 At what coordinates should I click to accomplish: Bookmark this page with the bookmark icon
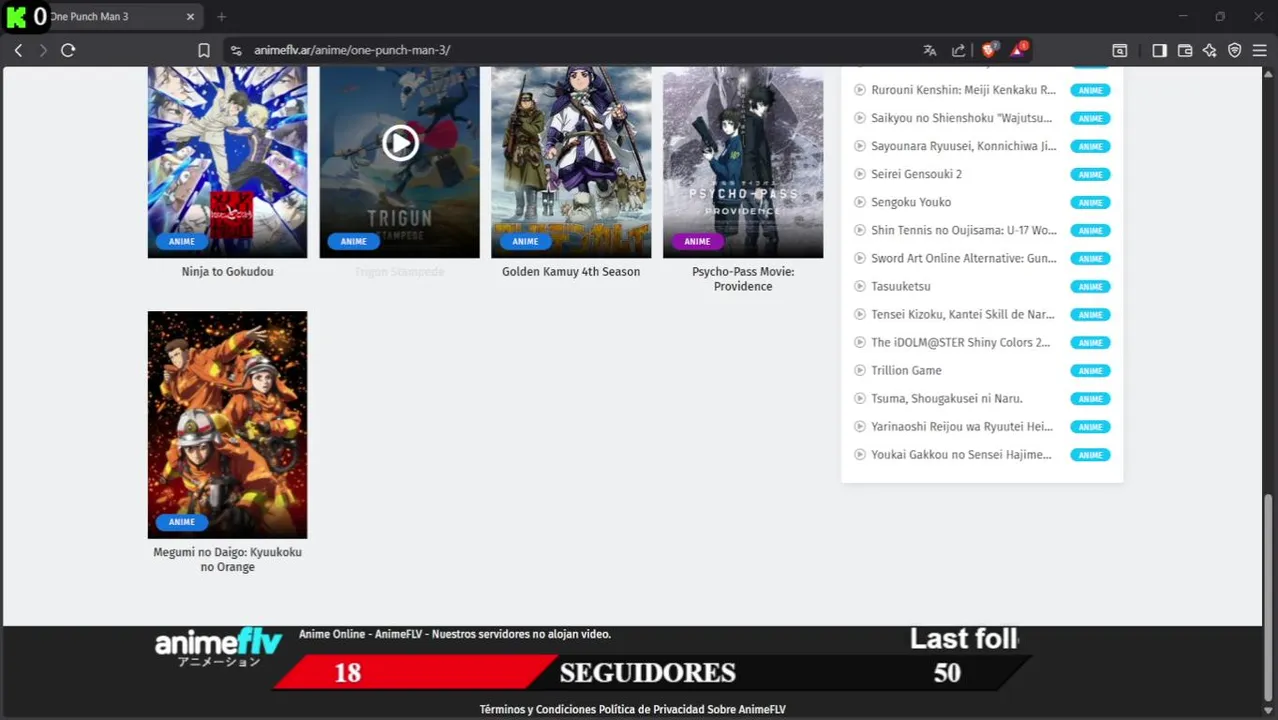204,50
